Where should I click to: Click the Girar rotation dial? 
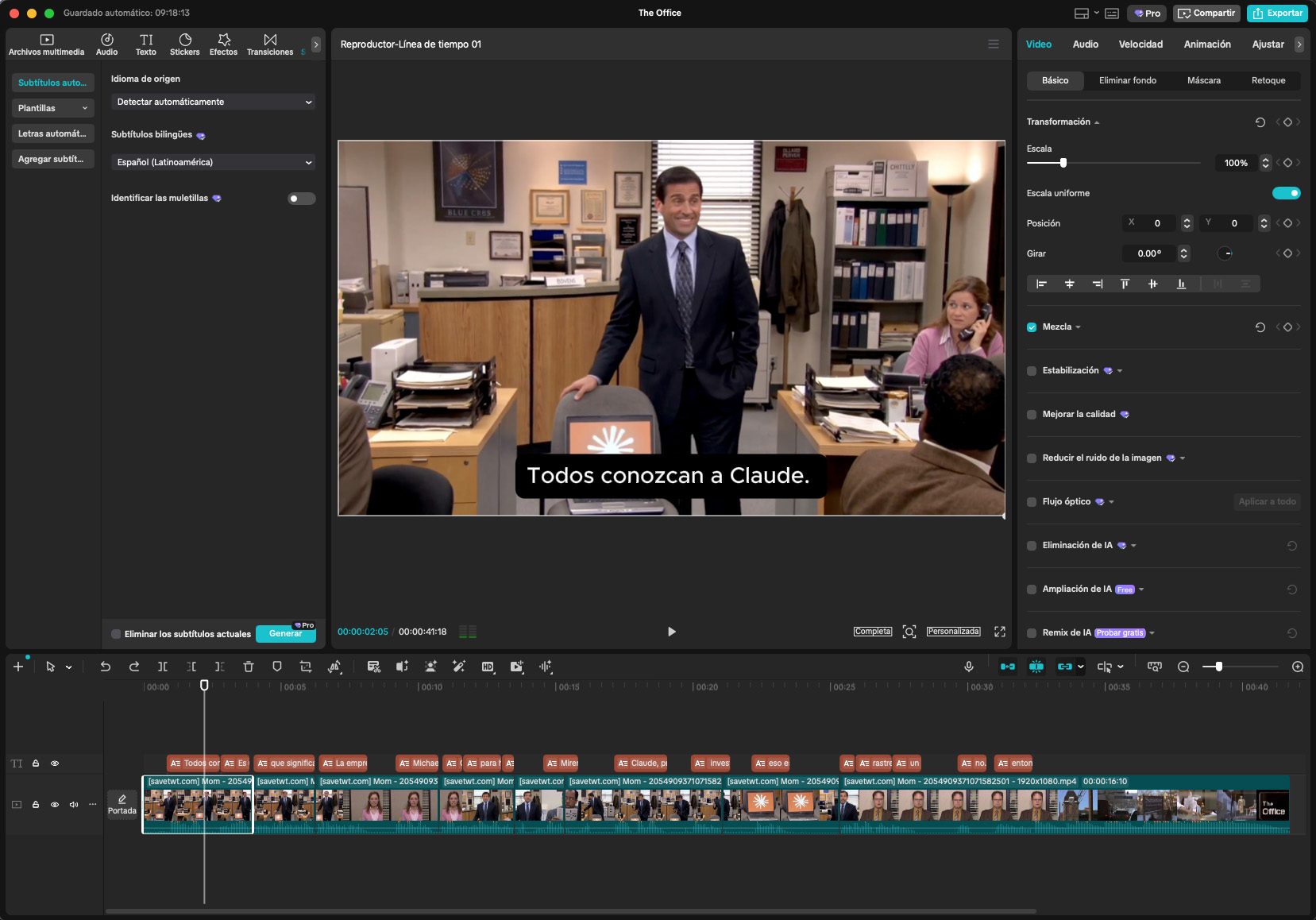pos(1225,253)
